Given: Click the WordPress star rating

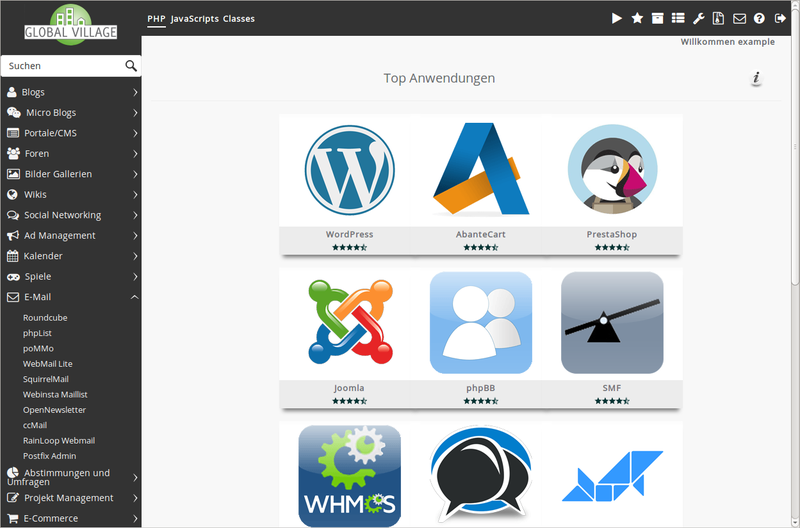Looking at the screenshot, I should [x=349, y=247].
